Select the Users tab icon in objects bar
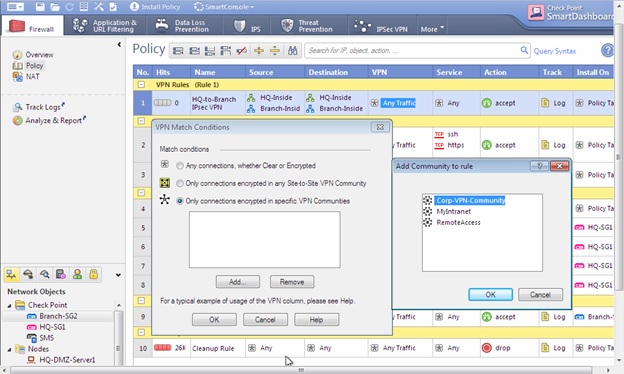This screenshot has height=374, width=624. [x=77, y=274]
